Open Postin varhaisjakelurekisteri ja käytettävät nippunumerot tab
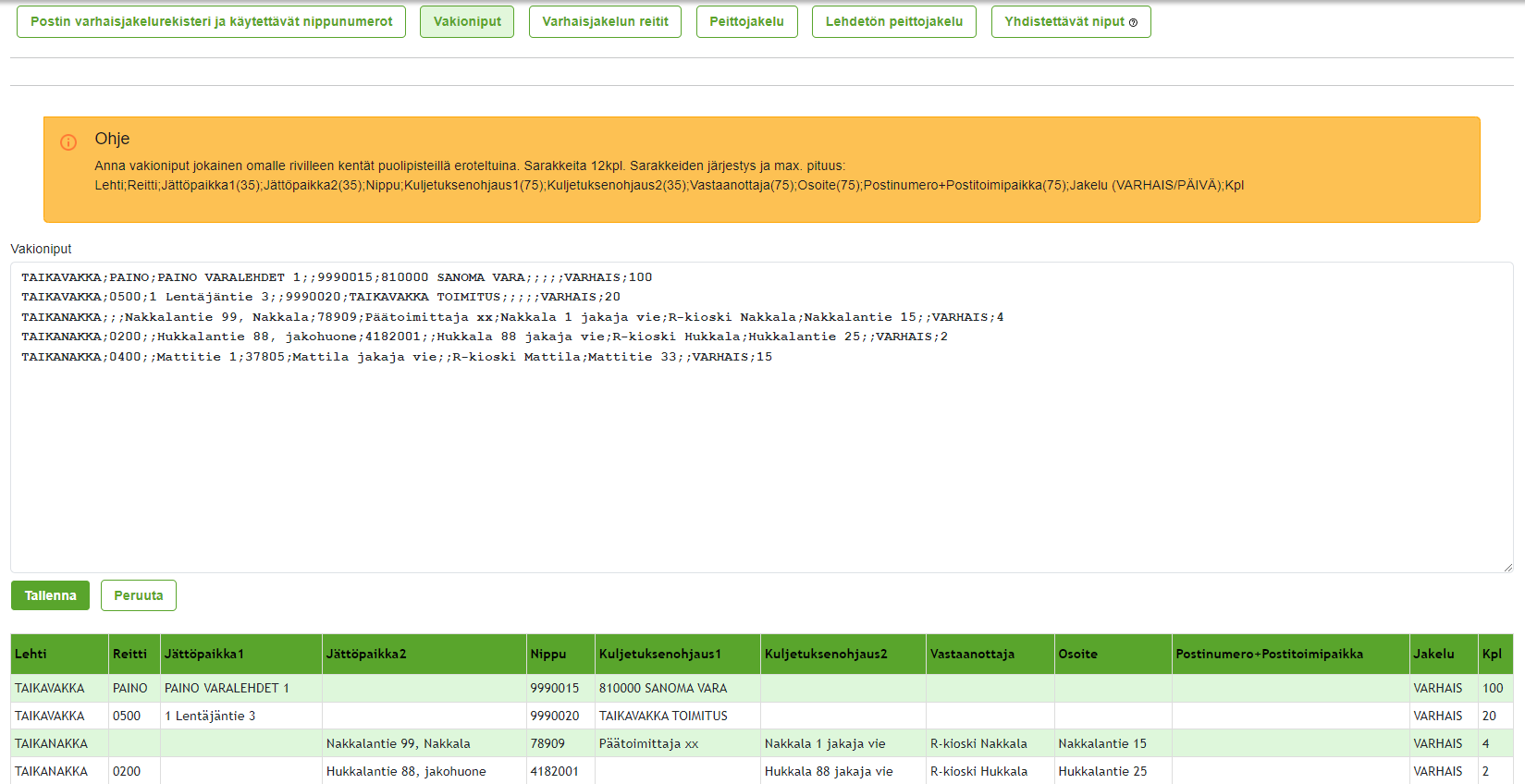 coord(211,21)
